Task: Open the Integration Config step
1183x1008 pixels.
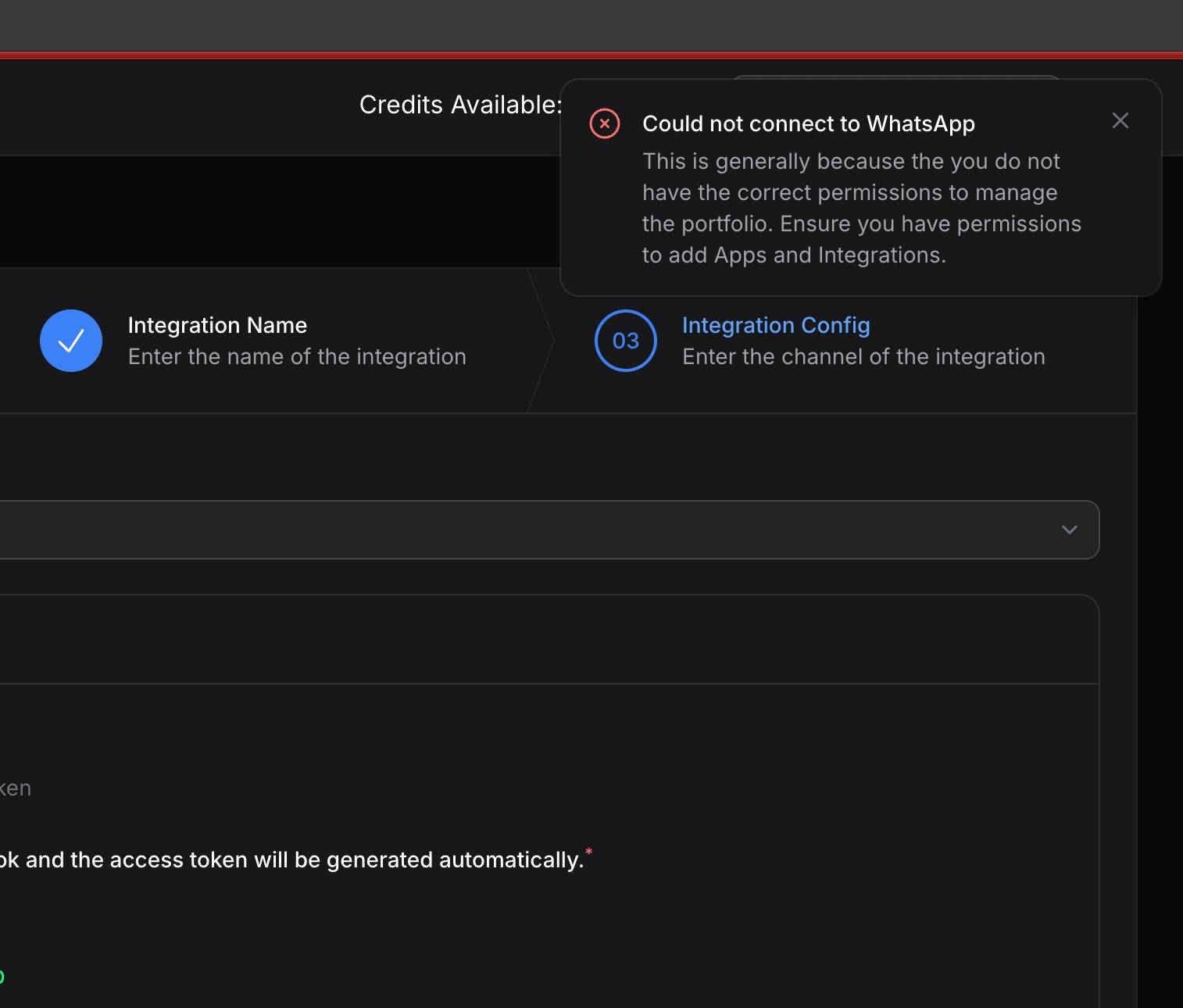Action: (x=776, y=325)
